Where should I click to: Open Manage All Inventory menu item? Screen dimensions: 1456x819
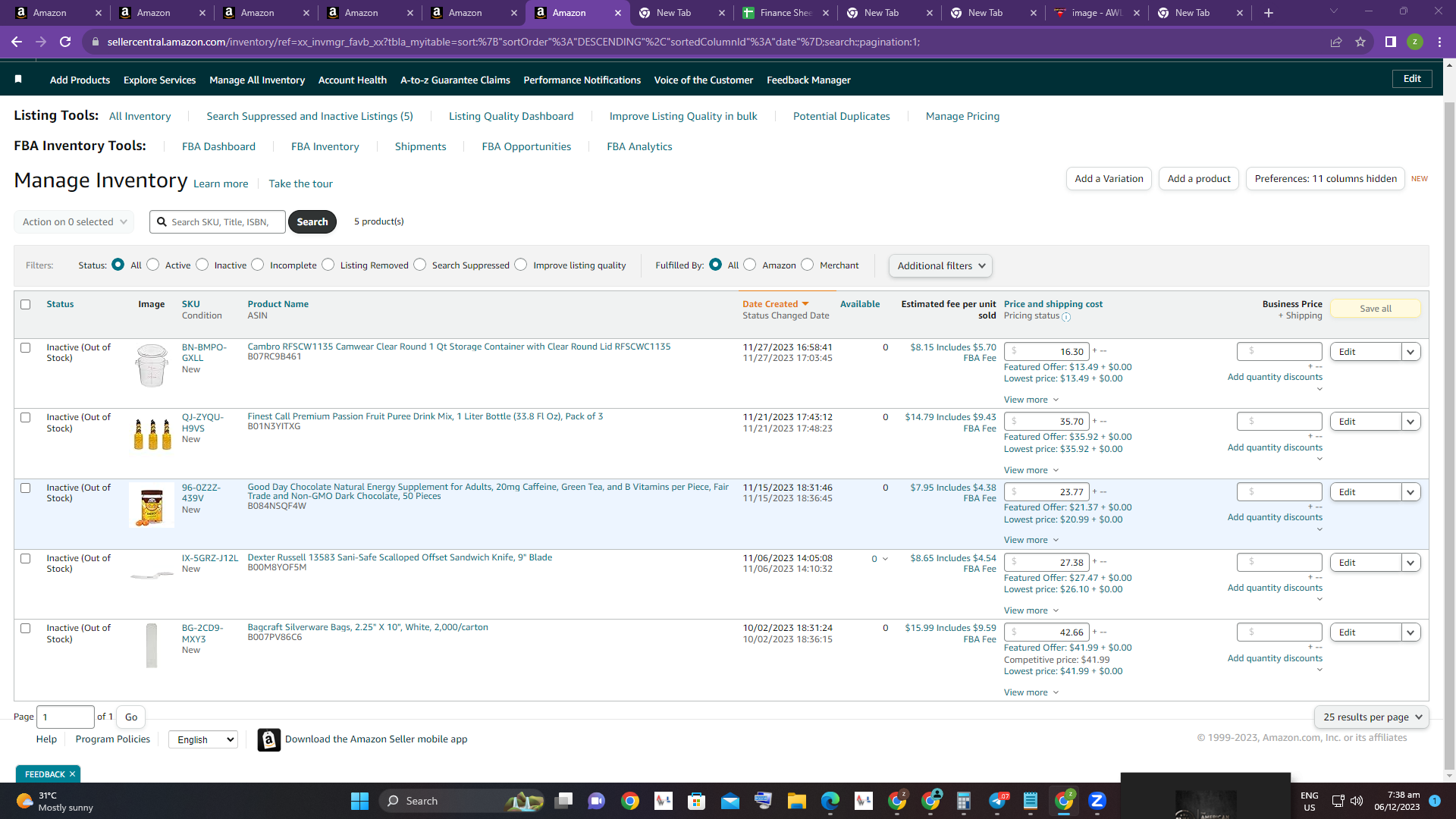point(257,80)
